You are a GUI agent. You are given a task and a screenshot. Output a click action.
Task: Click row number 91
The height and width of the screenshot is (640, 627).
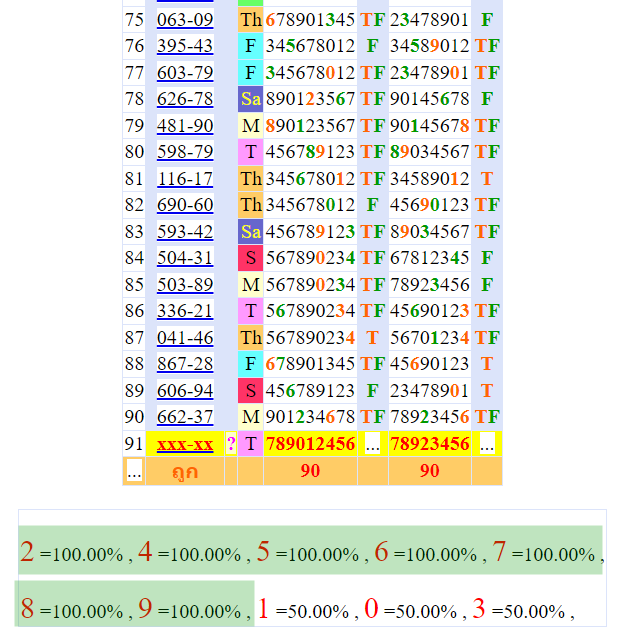134,444
